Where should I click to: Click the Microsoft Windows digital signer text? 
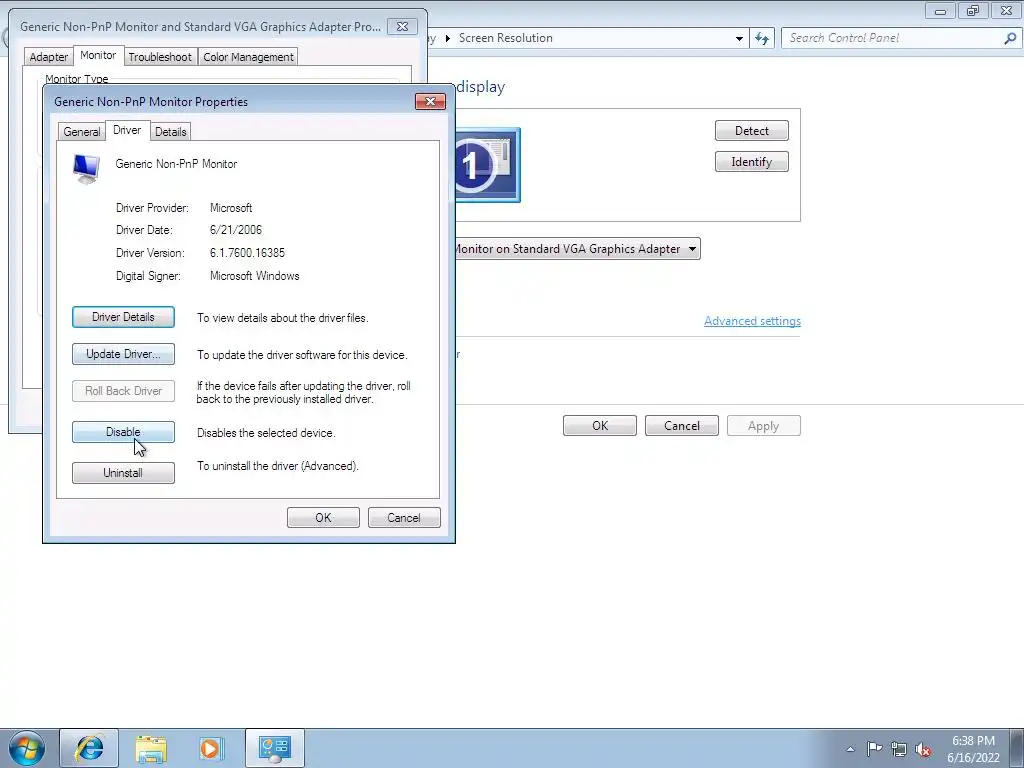coord(255,276)
